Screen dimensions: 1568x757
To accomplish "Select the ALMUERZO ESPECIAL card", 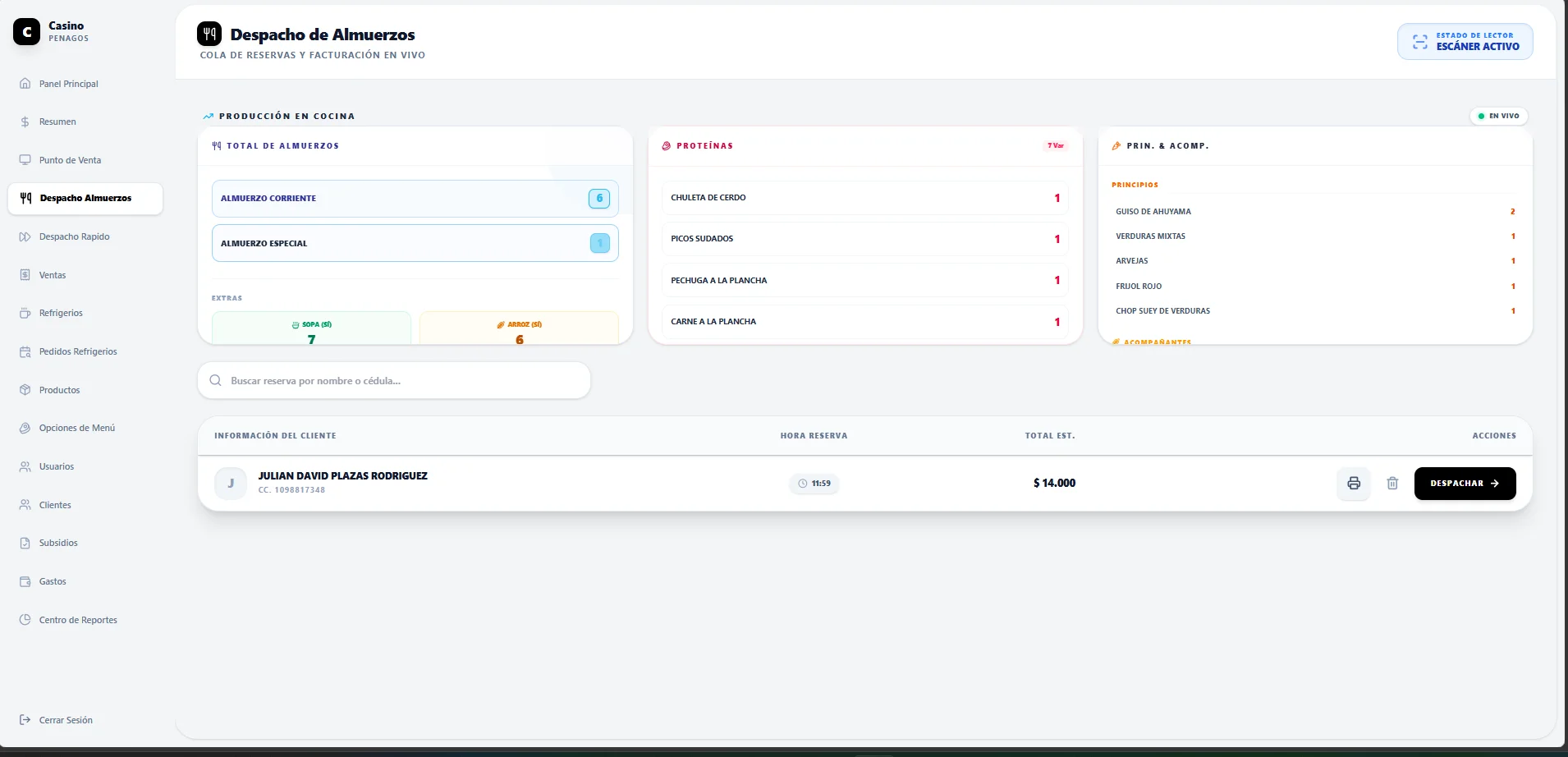I will tap(415, 244).
